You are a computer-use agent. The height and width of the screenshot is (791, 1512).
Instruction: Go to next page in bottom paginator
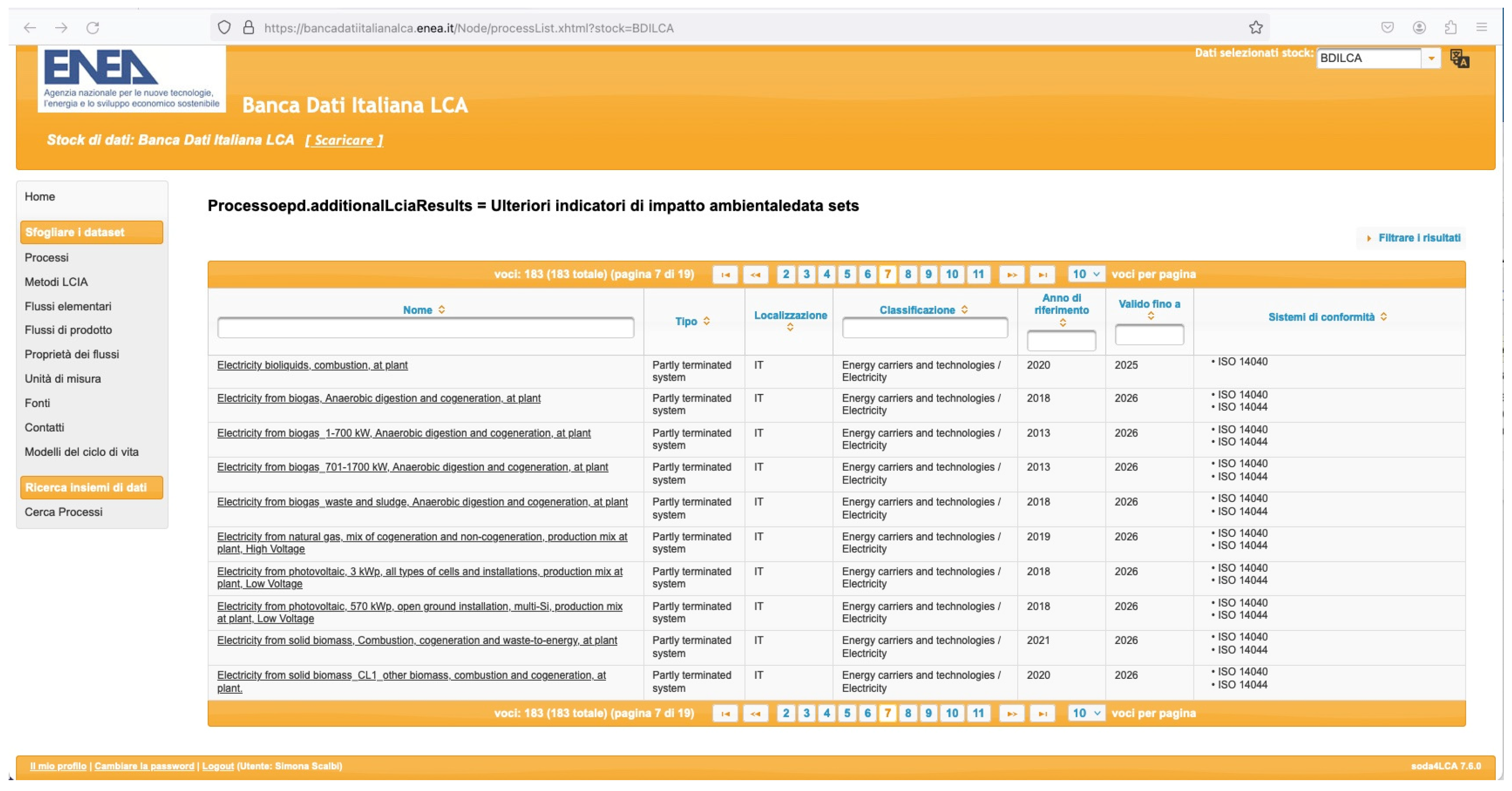1011,713
